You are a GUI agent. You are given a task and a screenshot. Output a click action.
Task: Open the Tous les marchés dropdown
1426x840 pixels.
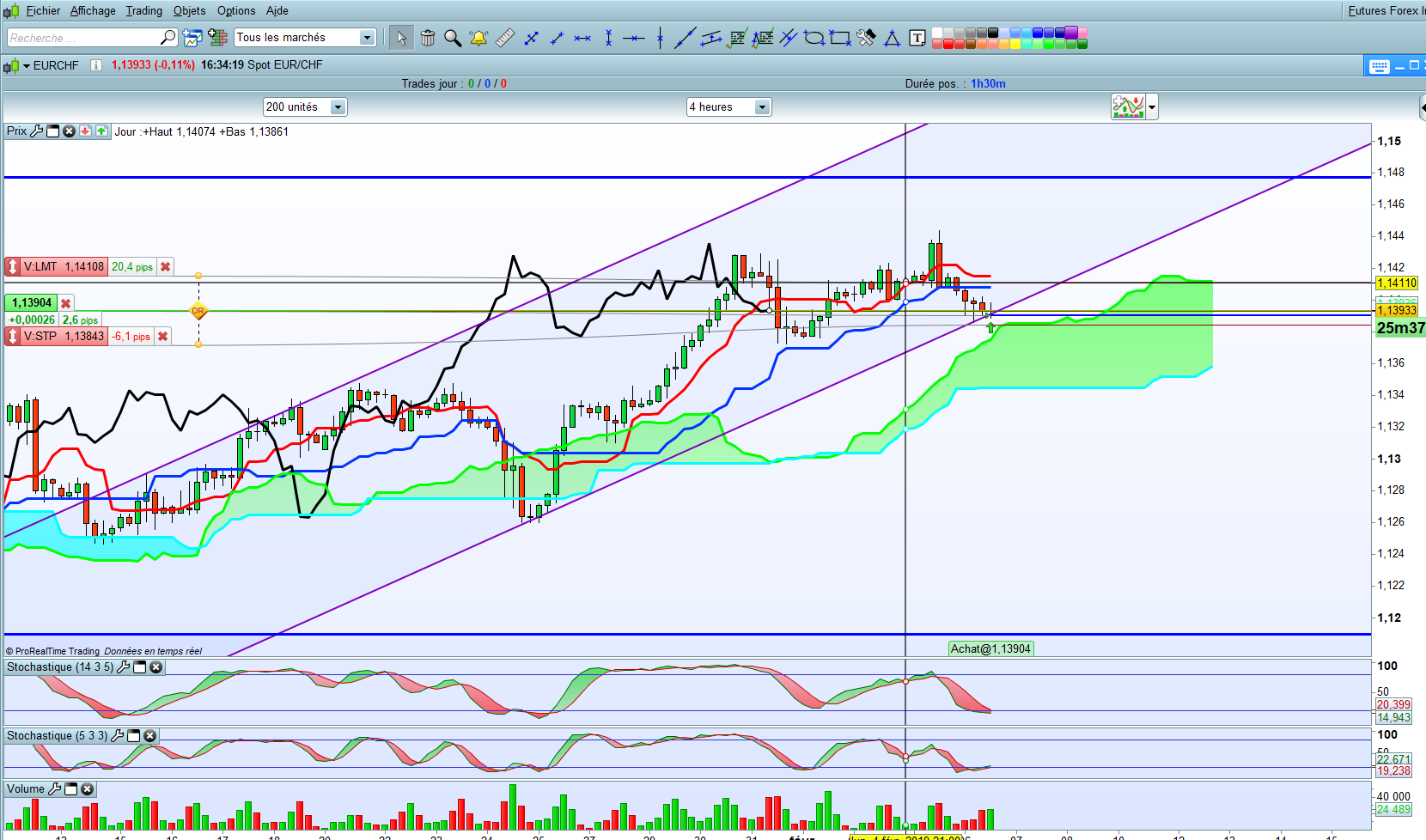367,38
